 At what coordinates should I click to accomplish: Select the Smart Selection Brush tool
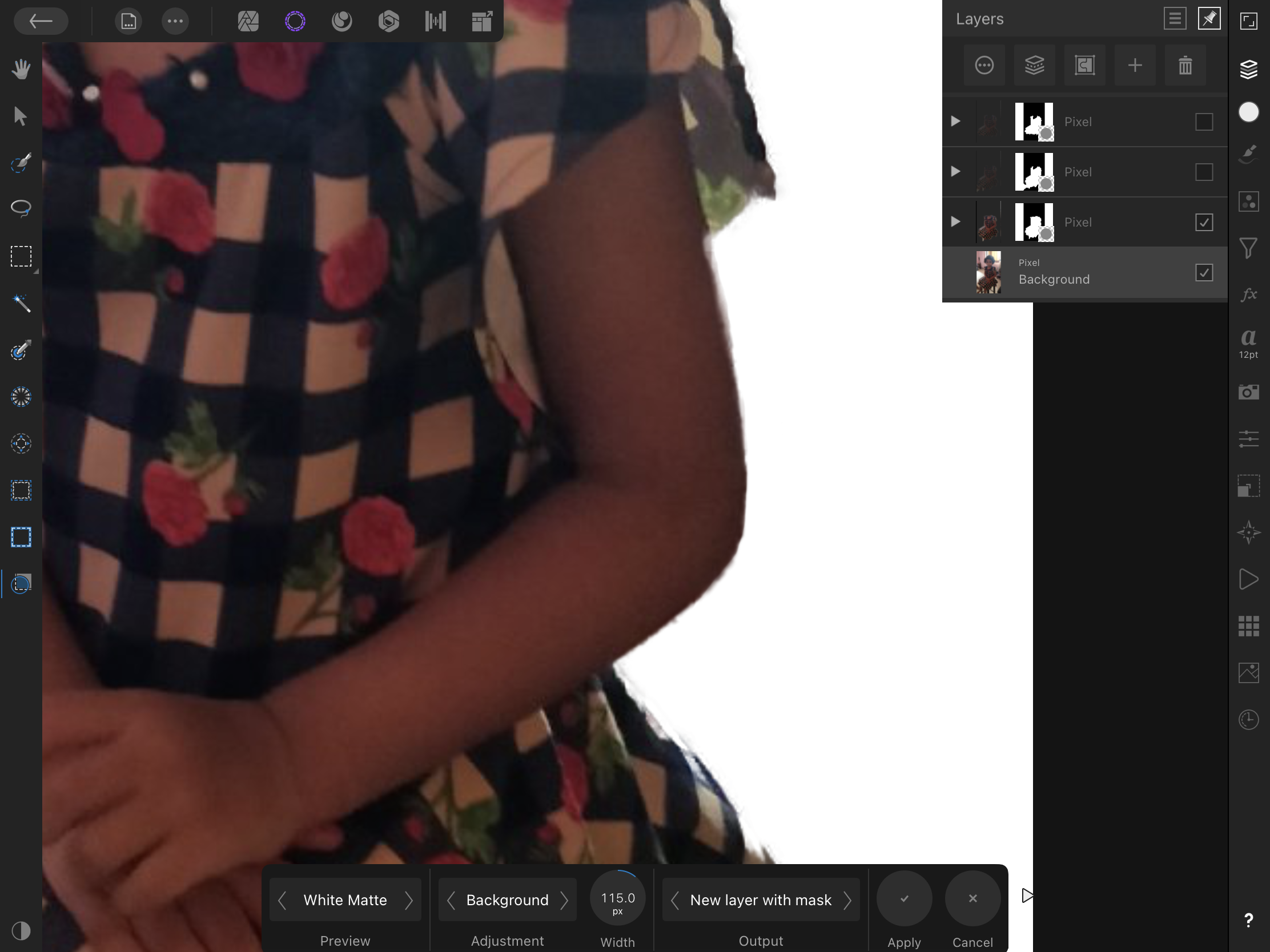coord(21,163)
